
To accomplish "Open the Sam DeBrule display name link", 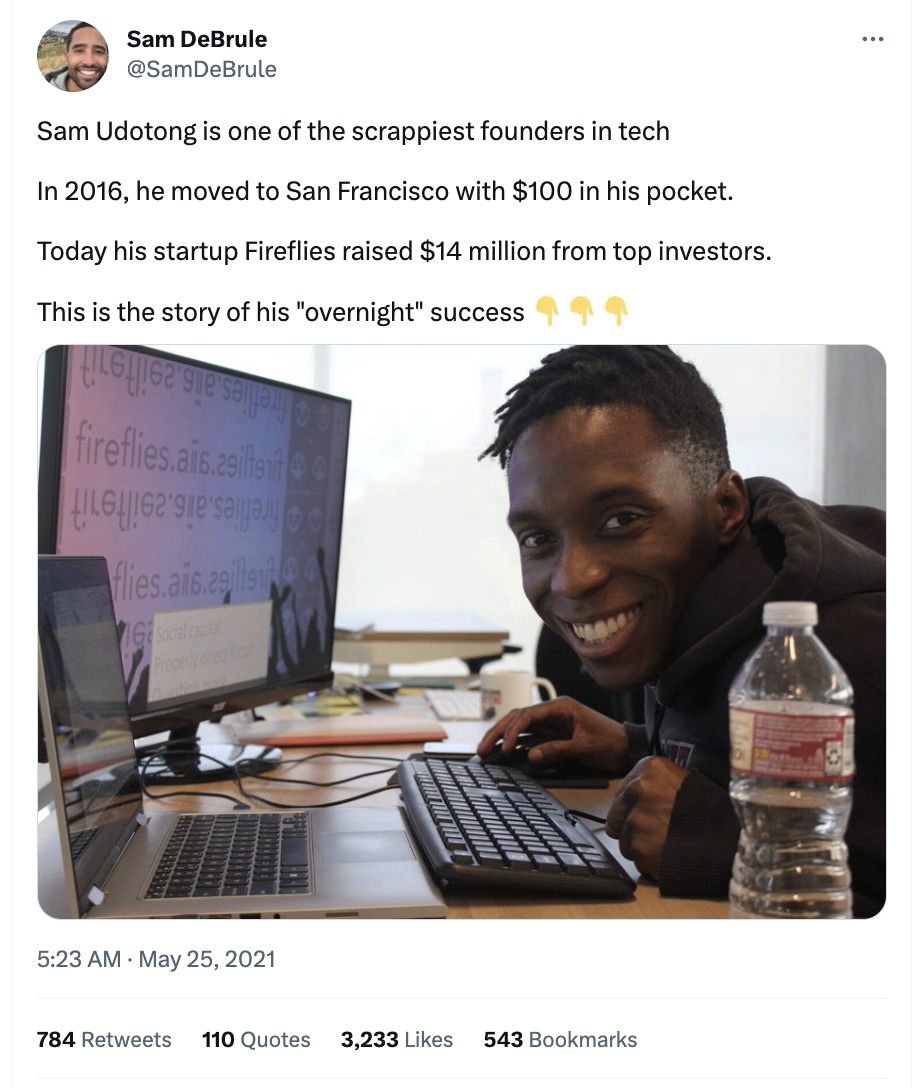I will coord(197,40).
